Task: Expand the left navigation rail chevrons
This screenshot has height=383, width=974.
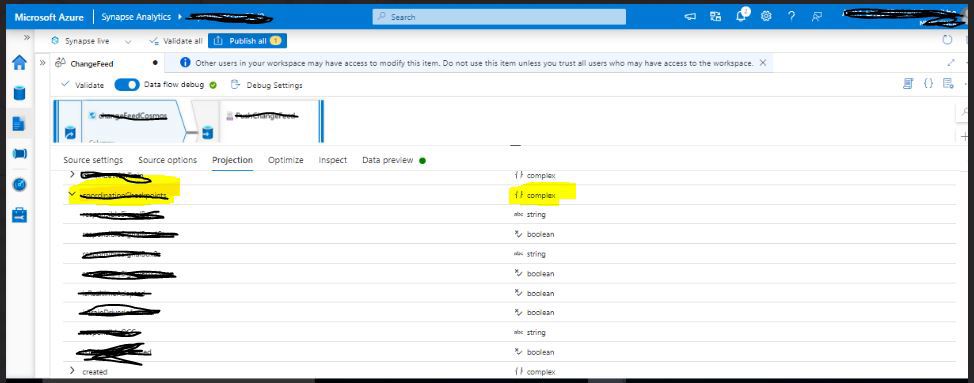Action: coord(27,38)
